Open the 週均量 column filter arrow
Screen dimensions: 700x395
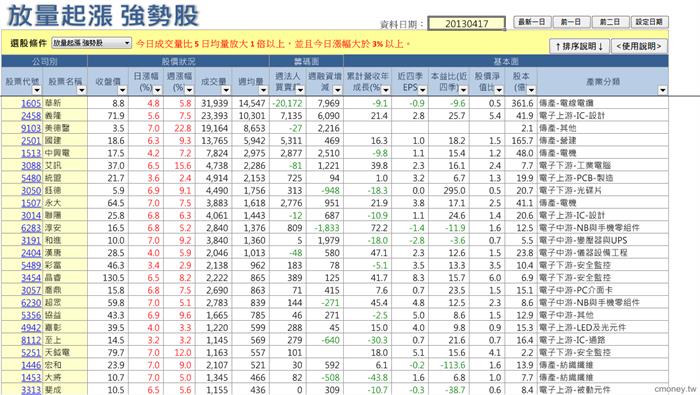[x=263, y=90]
